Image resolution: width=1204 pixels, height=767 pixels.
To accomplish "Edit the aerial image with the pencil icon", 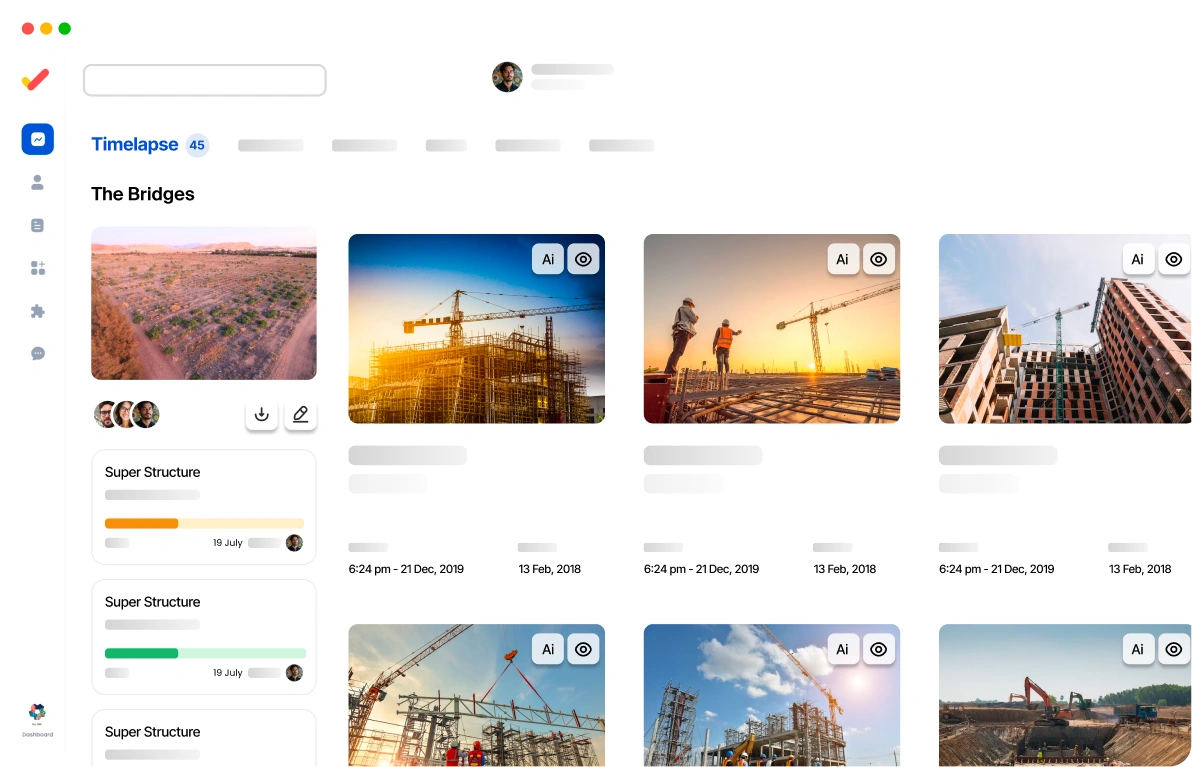I will coord(300,414).
